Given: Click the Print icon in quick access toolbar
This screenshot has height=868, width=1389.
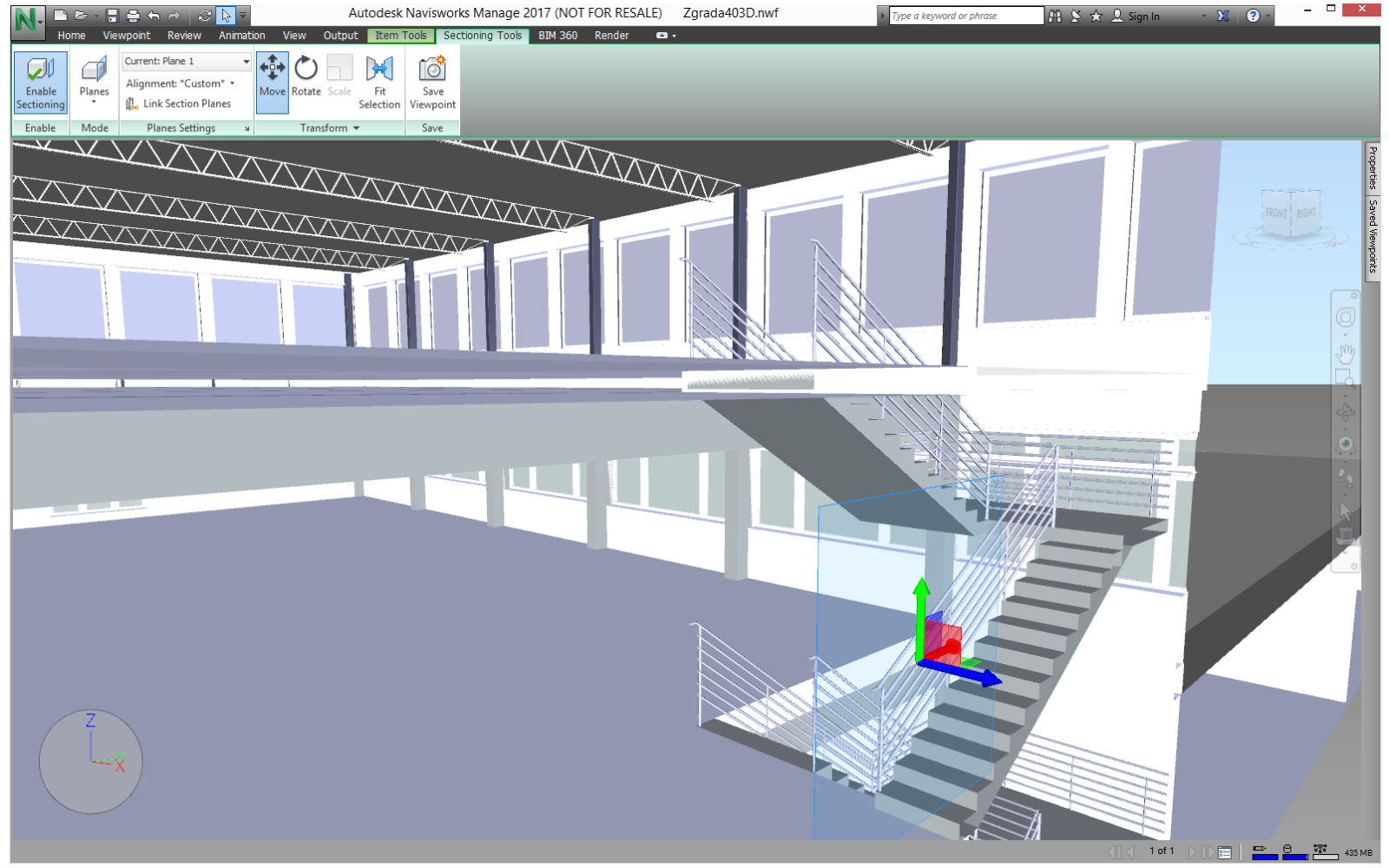Looking at the screenshot, I should coord(133,16).
